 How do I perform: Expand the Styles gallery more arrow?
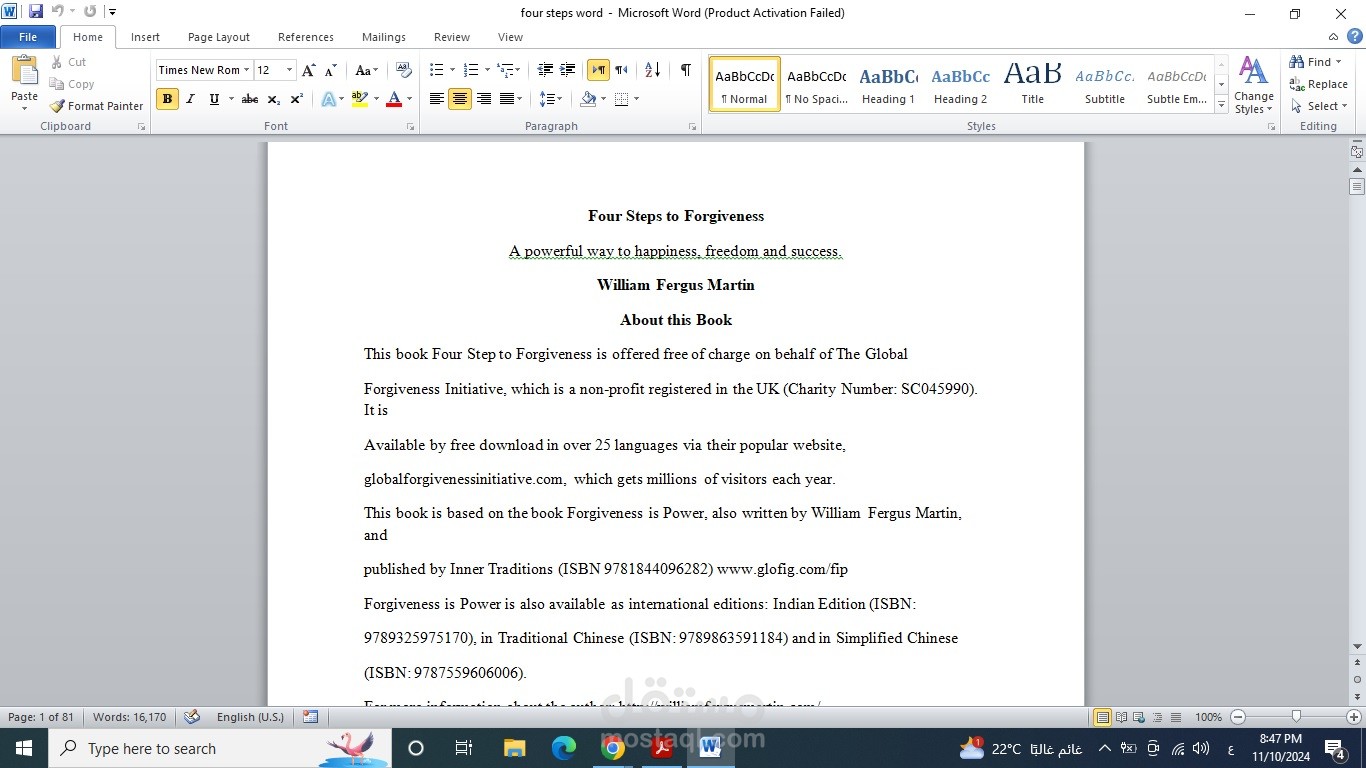(x=1221, y=105)
